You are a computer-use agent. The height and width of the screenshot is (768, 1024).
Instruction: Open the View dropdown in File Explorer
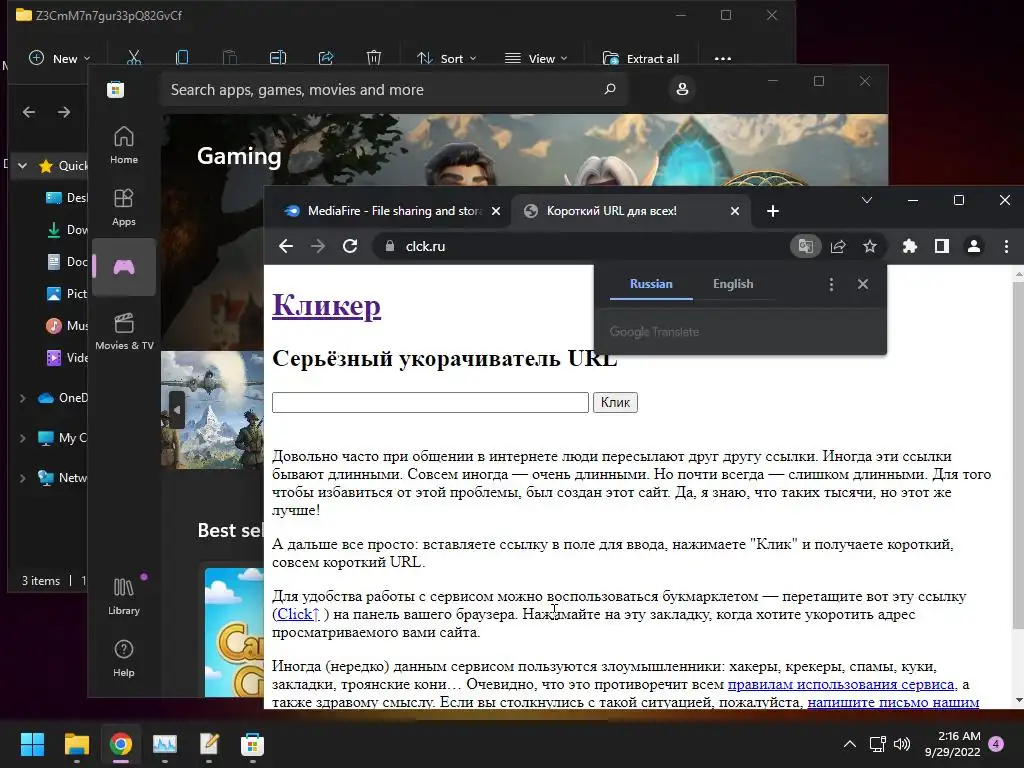(536, 58)
